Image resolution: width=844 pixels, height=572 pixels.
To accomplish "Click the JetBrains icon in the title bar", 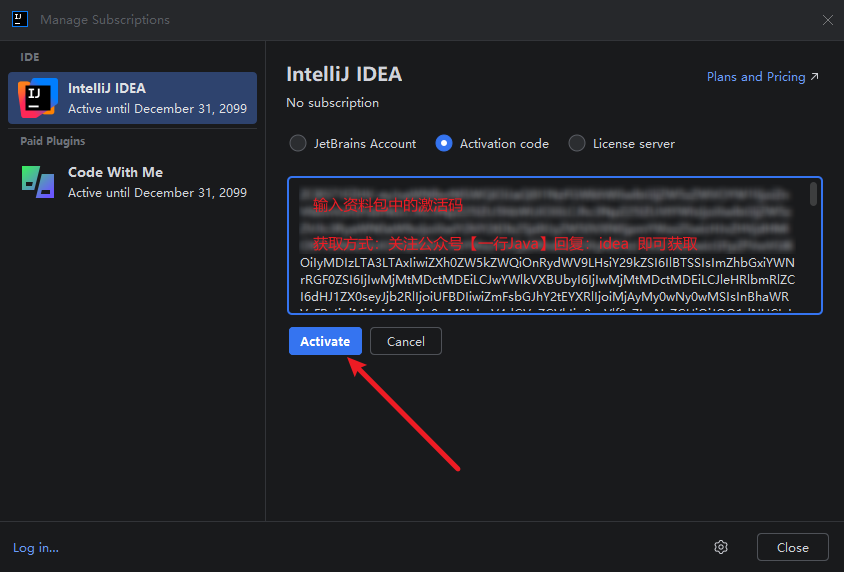I will (x=20, y=20).
